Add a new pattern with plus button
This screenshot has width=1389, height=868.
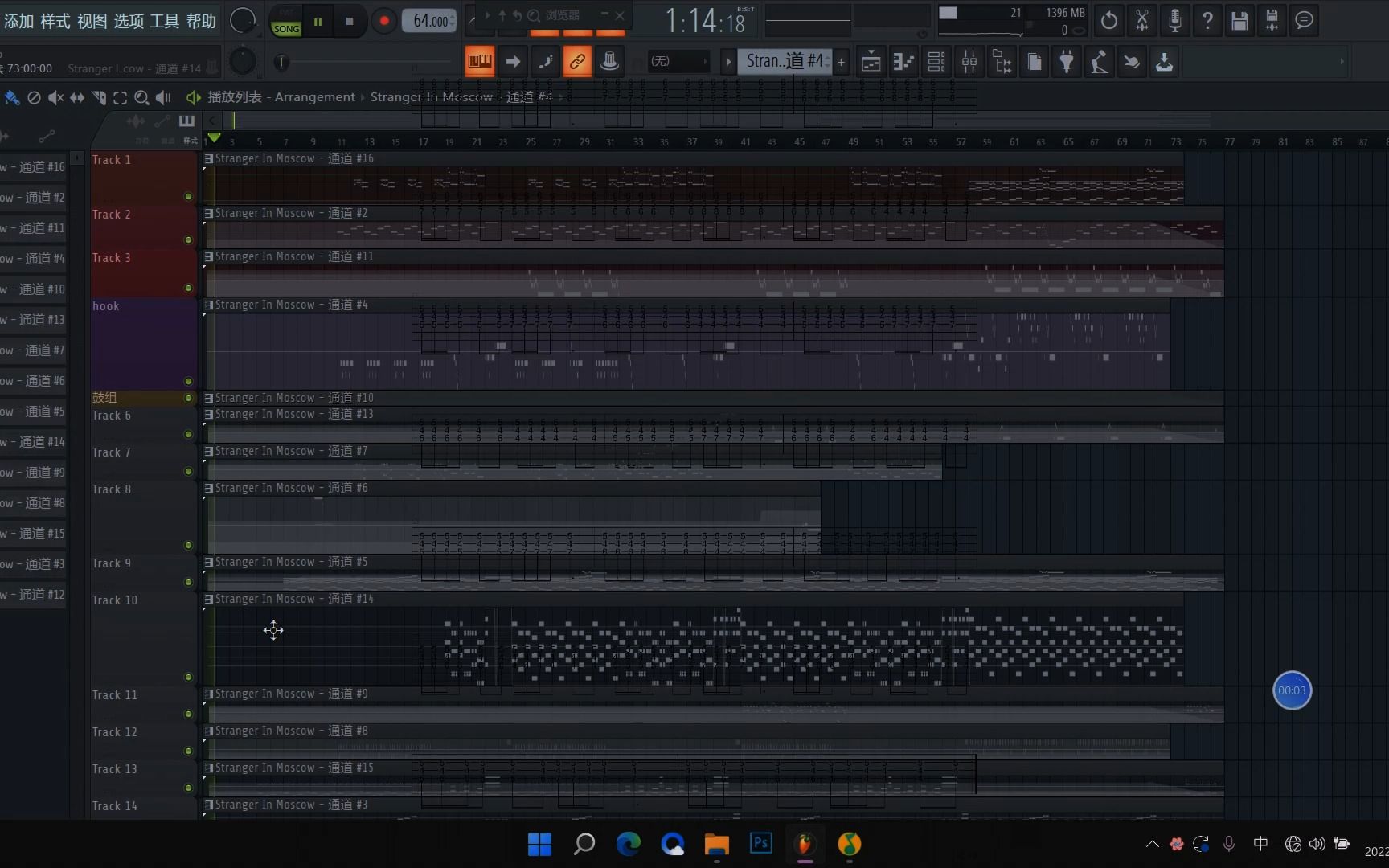point(841,61)
